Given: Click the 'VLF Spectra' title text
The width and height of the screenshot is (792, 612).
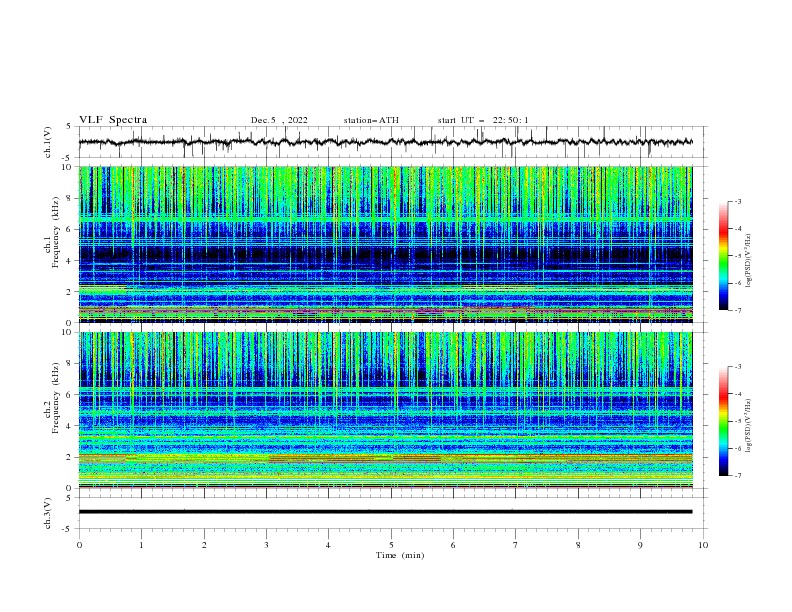Looking at the screenshot, I should [x=113, y=120].
